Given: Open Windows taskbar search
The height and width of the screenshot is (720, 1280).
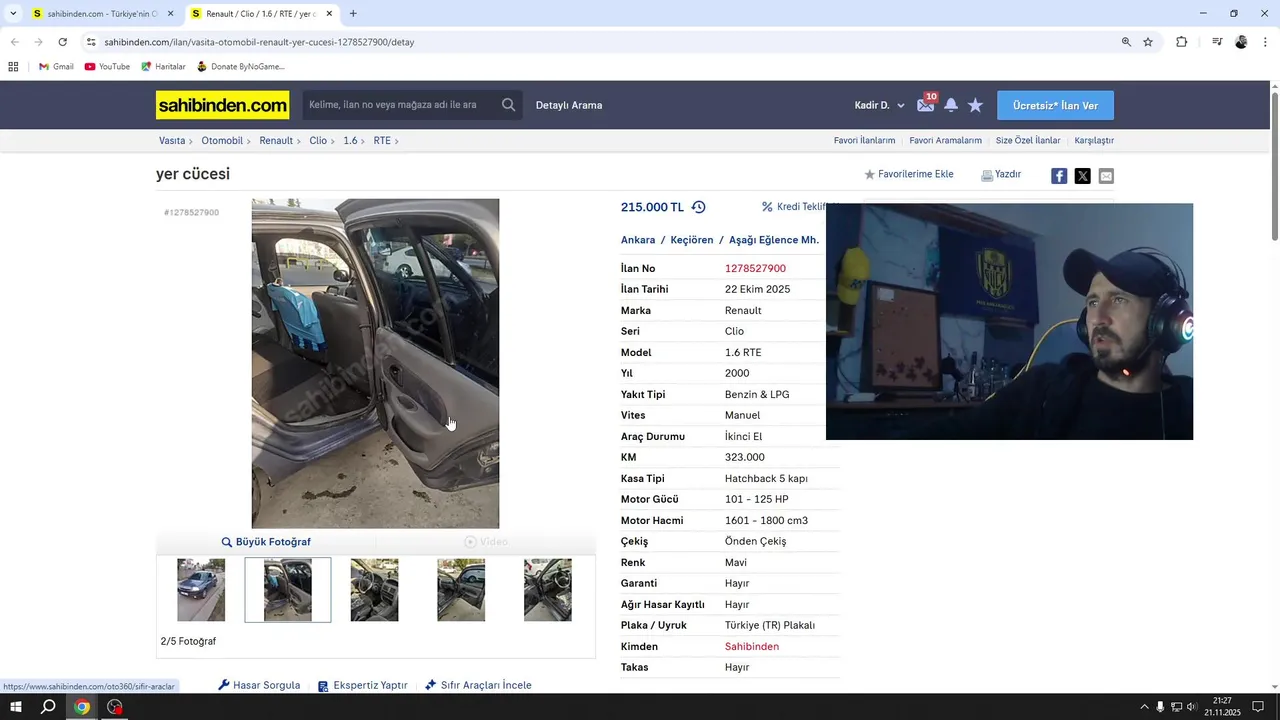Looking at the screenshot, I should (48, 707).
